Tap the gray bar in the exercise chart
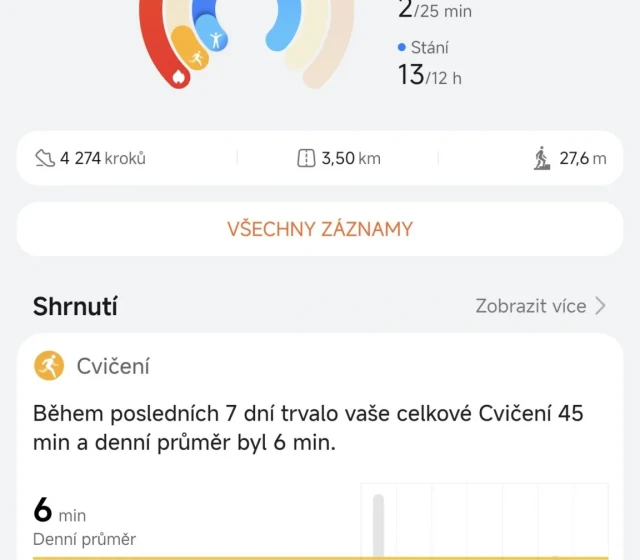 pos(378,525)
